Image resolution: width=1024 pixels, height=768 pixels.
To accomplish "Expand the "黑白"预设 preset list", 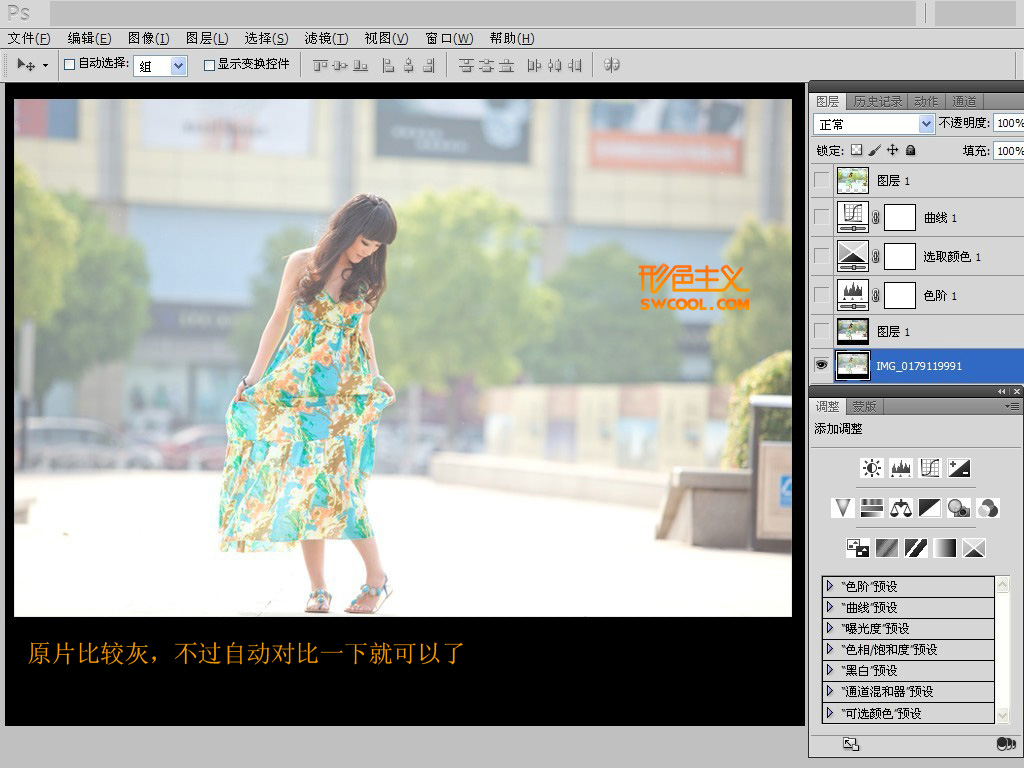I will 830,670.
